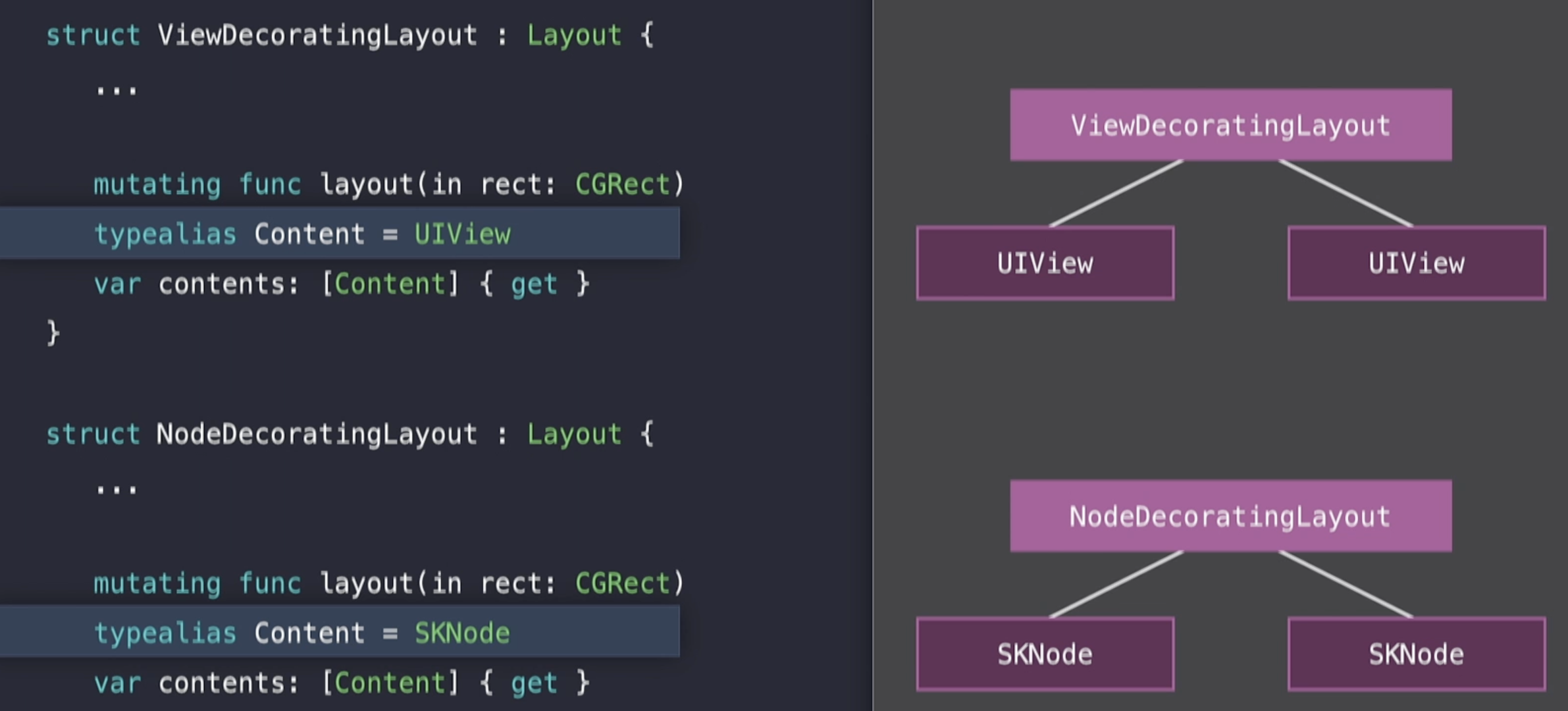Image resolution: width=1568 pixels, height=711 pixels.
Task: Select the right UIView box
Action: (x=1416, y=263)
